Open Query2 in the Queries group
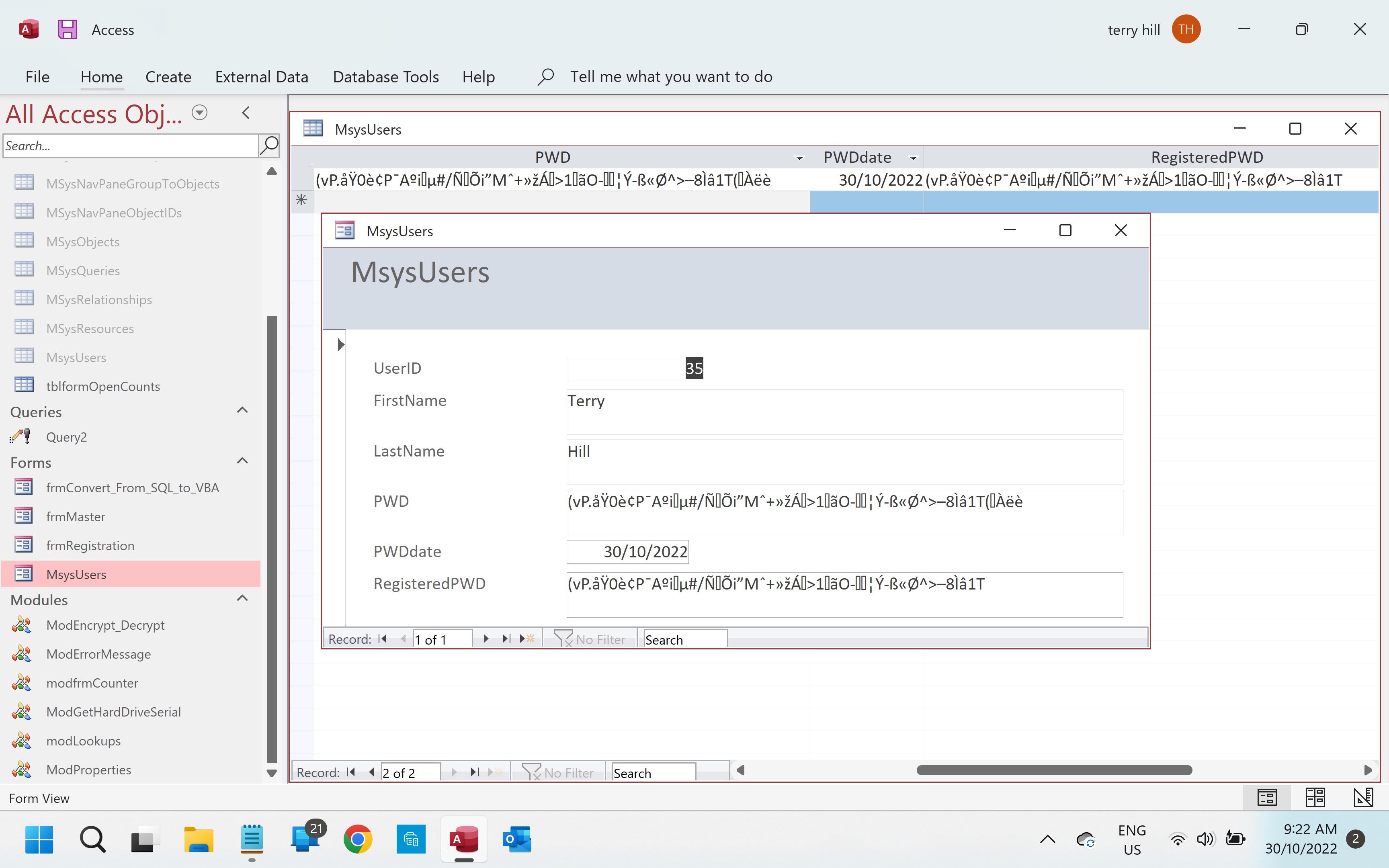 pos(66,437)
